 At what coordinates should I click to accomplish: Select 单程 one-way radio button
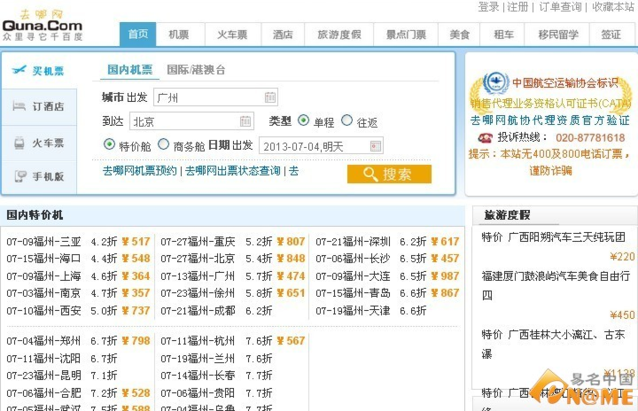point(304,120)
